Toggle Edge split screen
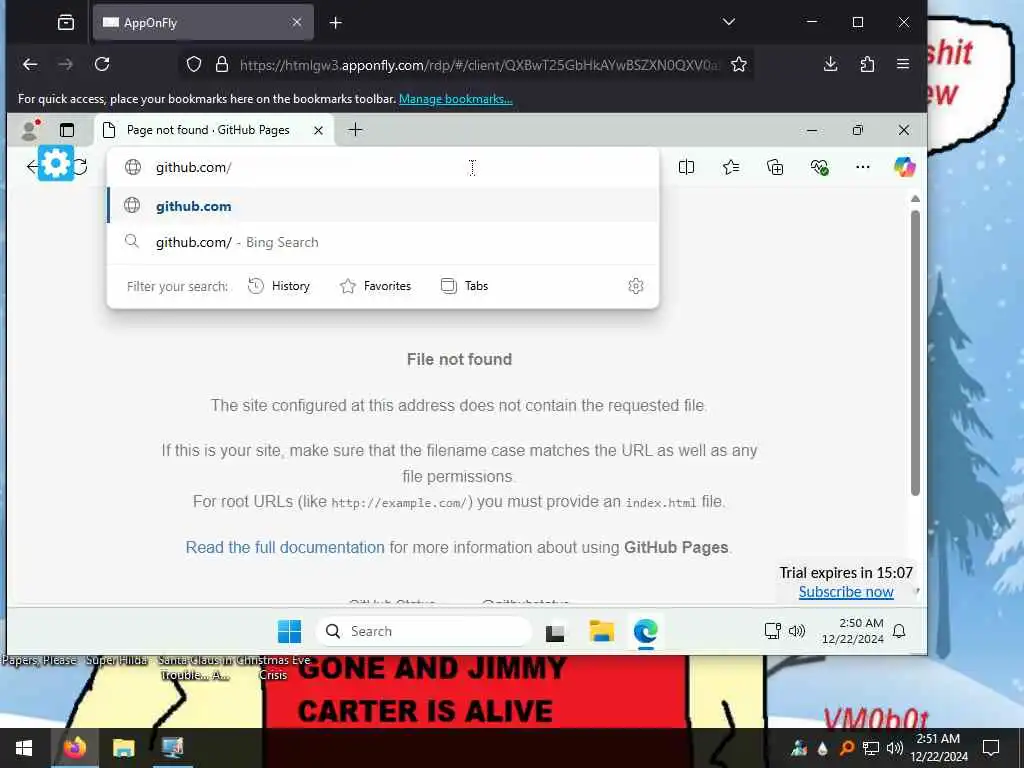This screenshot has width=1024, height=768. tap(686, 167)
